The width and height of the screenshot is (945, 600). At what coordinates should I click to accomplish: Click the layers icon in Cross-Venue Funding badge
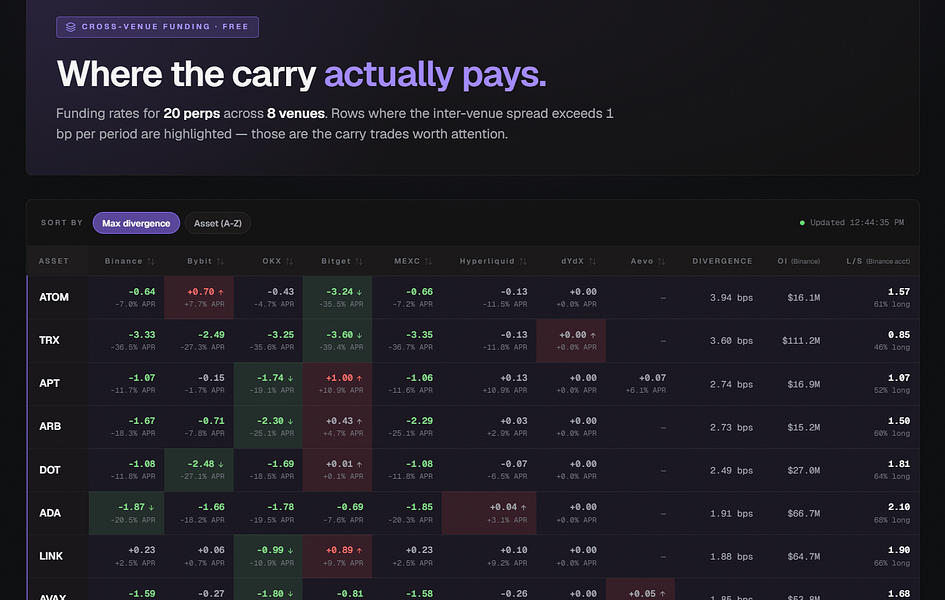(71, 27)
